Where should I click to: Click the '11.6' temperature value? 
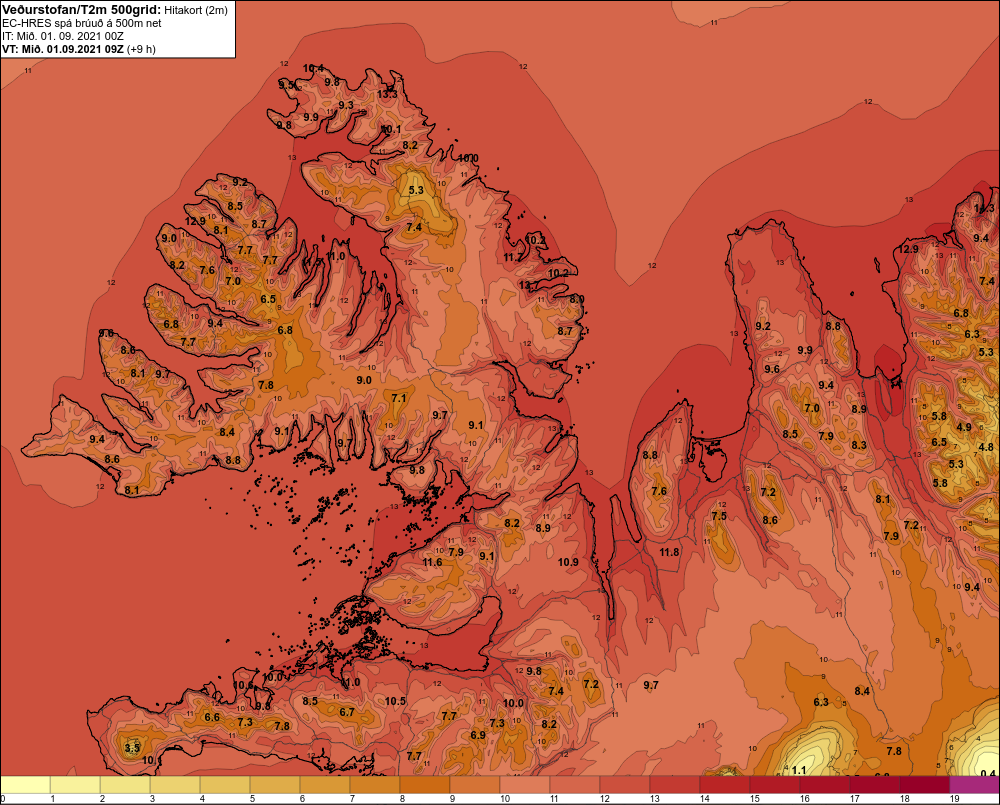pos(432,562)
